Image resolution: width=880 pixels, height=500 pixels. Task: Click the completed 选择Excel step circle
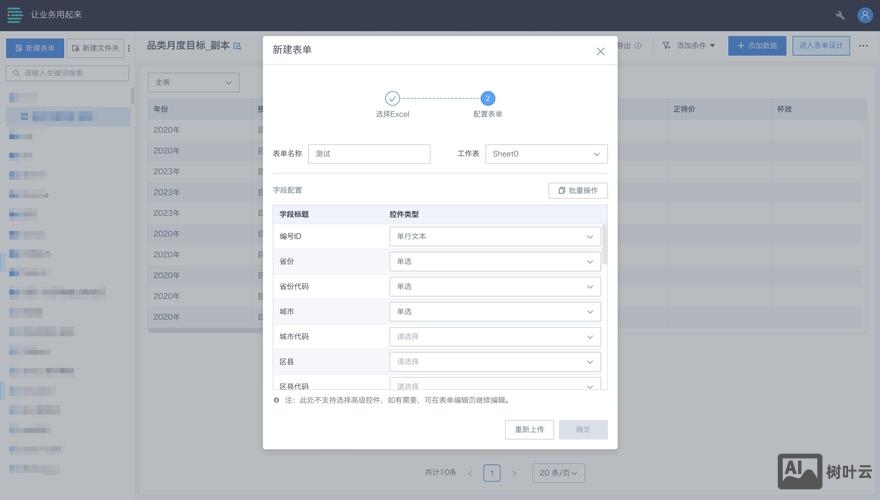click(392, 98)
